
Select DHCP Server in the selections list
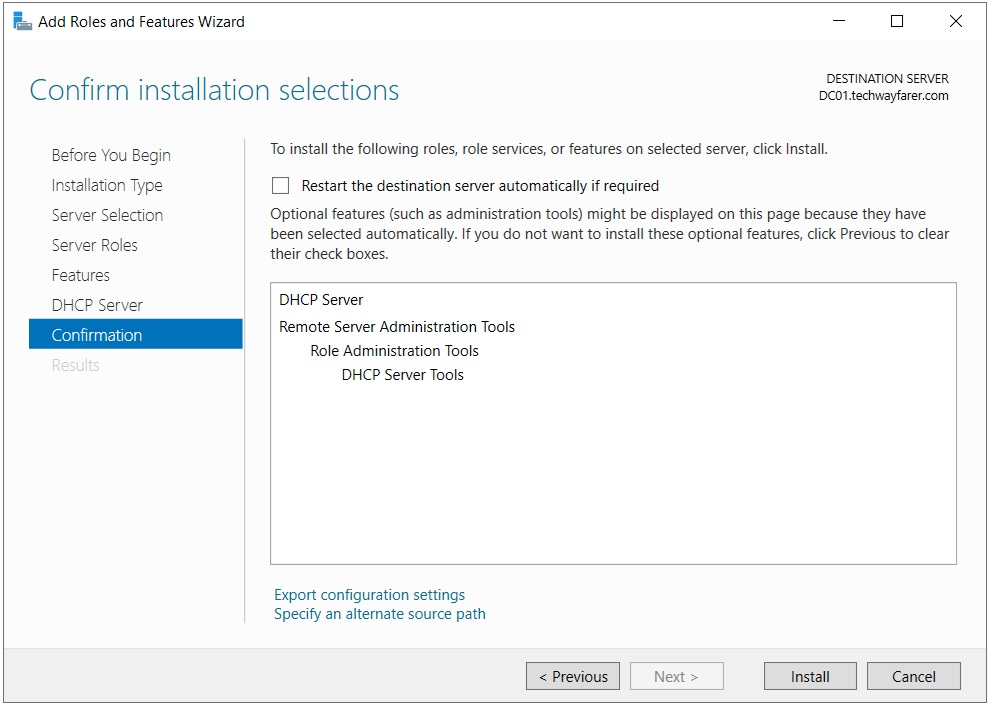pyautogui.click(x=321, y=300)
